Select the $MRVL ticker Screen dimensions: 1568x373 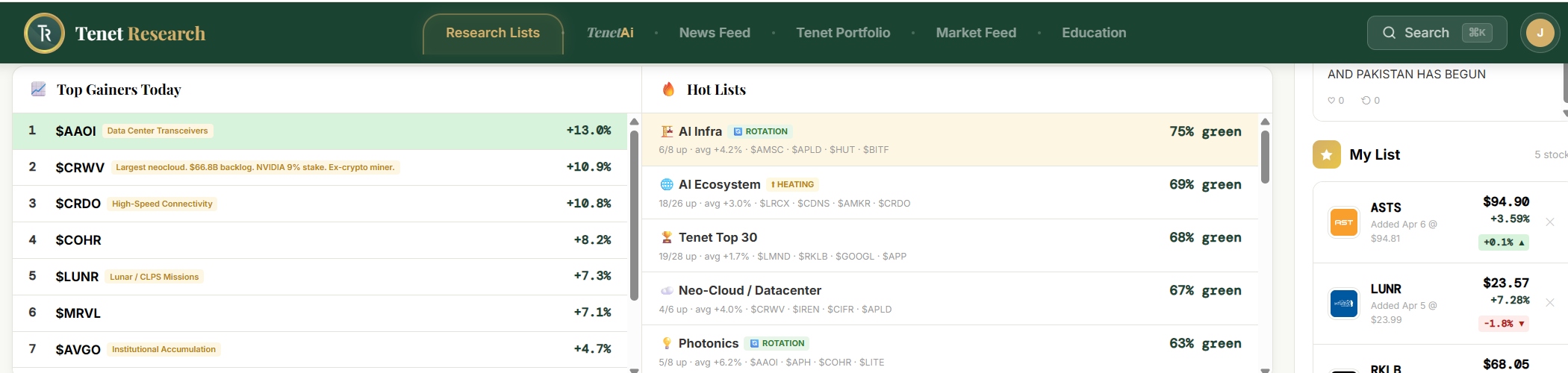click(78, 313)
